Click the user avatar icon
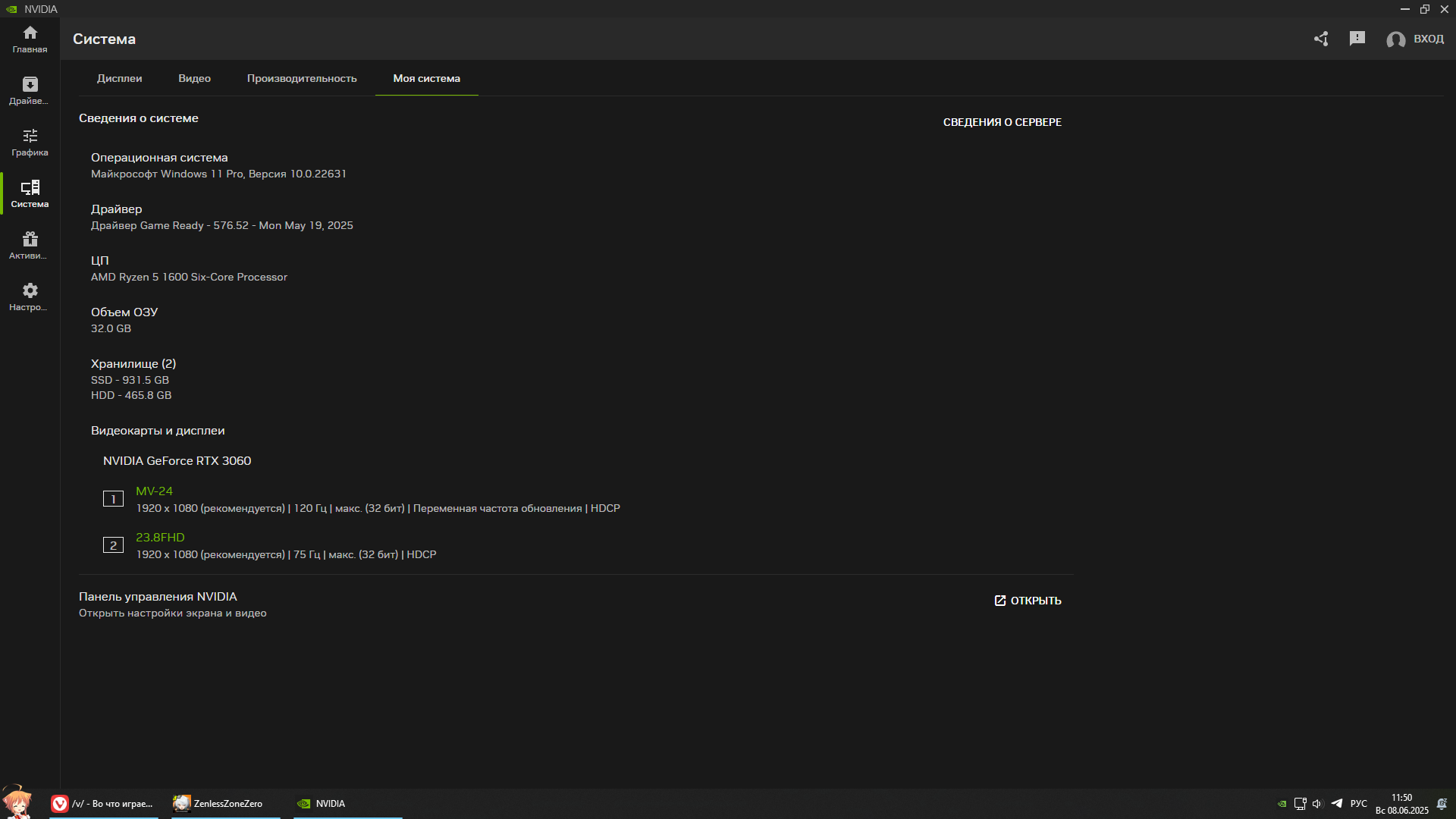The image size is (1456, 819). [x=1396, y=39]
